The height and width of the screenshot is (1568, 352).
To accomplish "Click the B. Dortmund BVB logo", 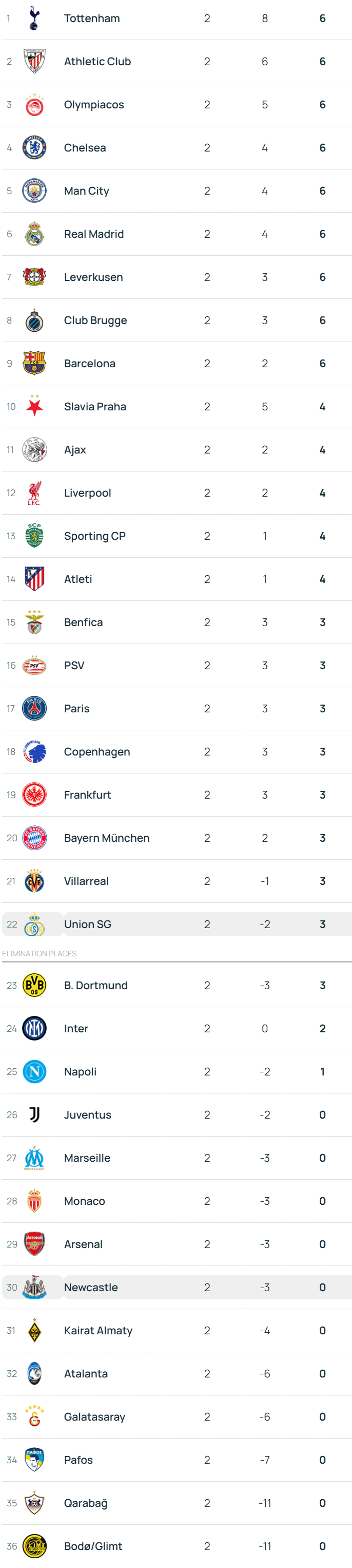I will tap(34, 985).
